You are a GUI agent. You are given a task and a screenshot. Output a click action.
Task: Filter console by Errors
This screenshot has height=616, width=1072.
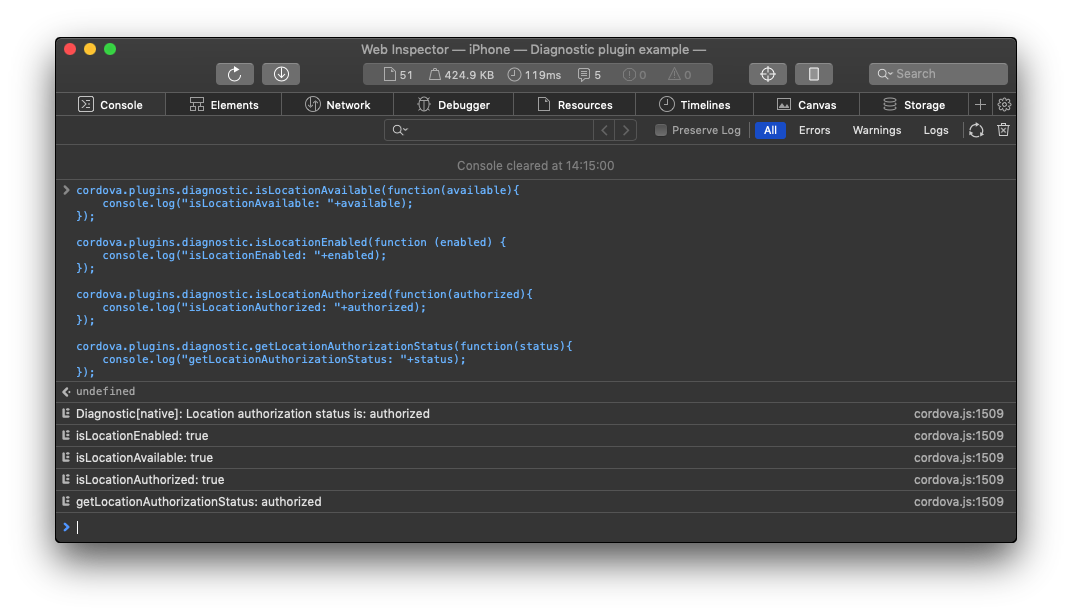(814, 130)
